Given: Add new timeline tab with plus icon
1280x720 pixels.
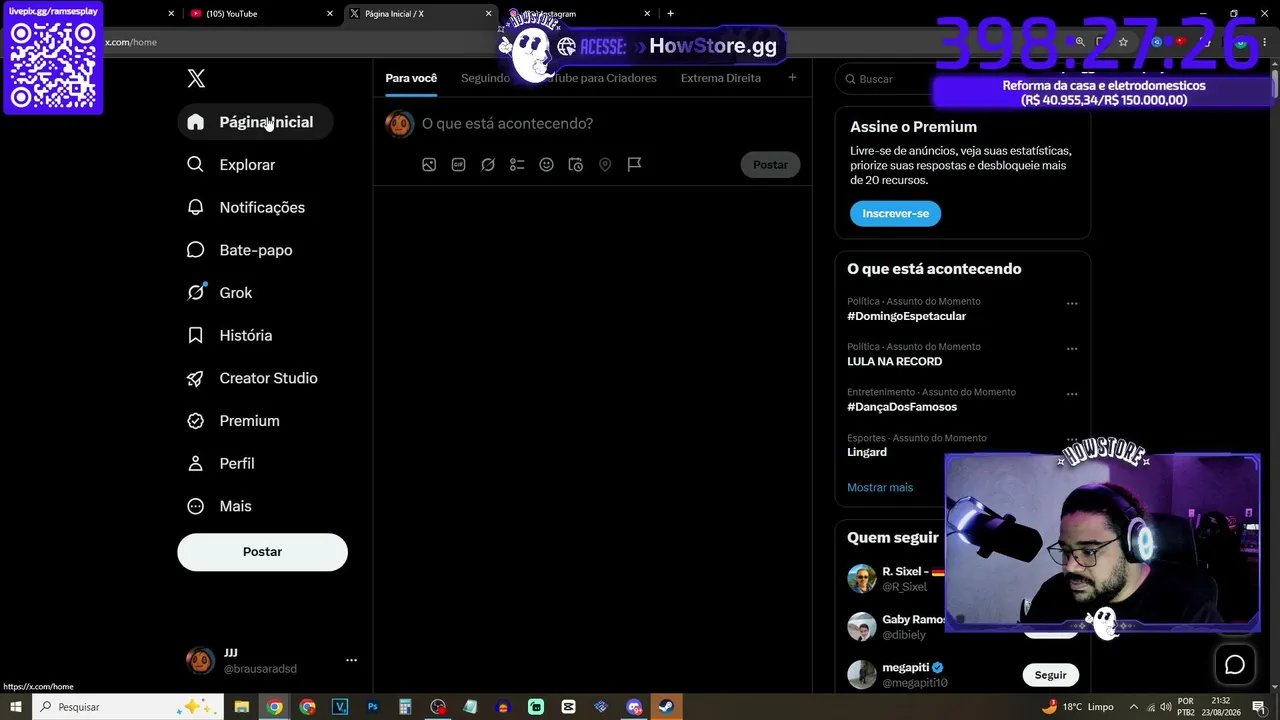Looking at the screenshot, I should [792, 78].
